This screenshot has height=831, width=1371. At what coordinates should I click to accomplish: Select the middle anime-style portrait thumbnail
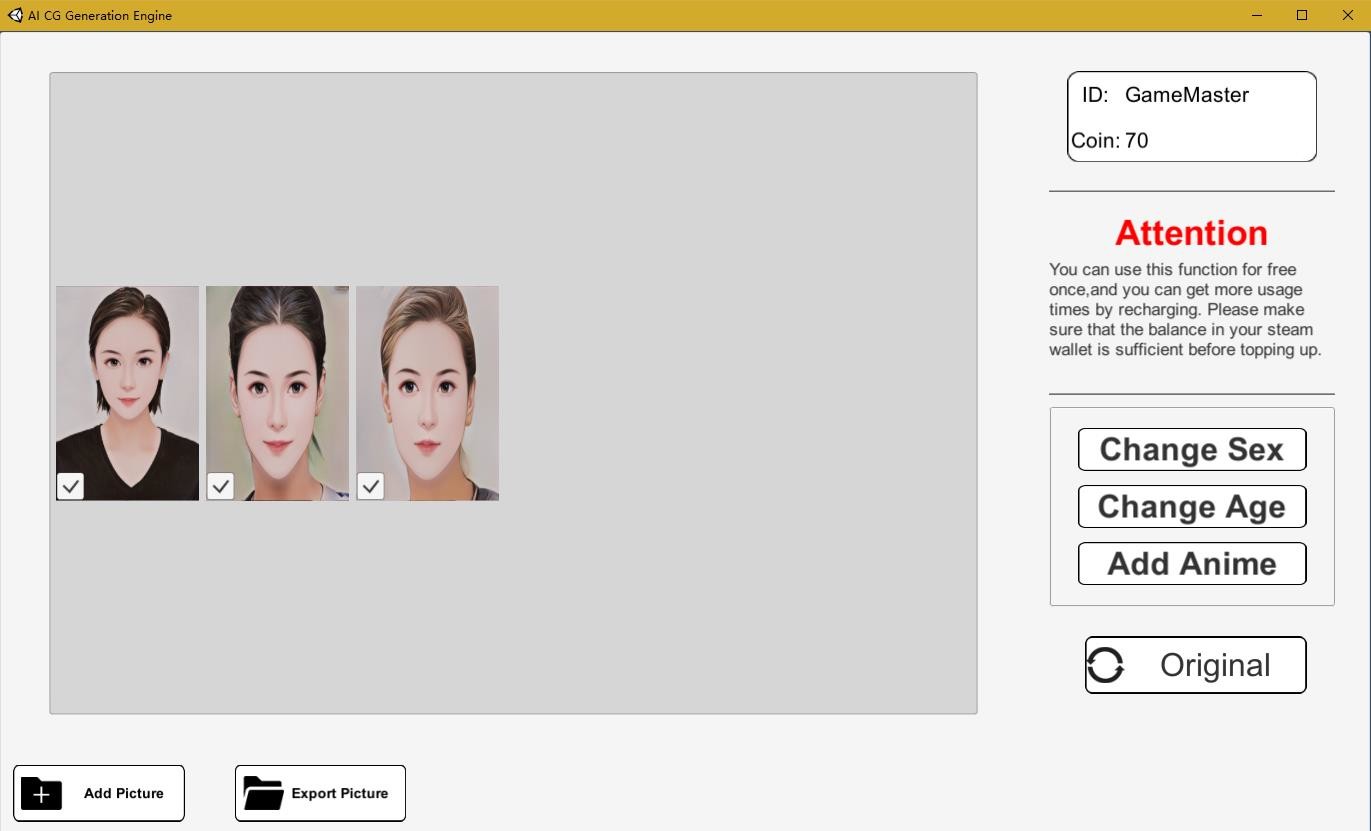pos(277,380)
